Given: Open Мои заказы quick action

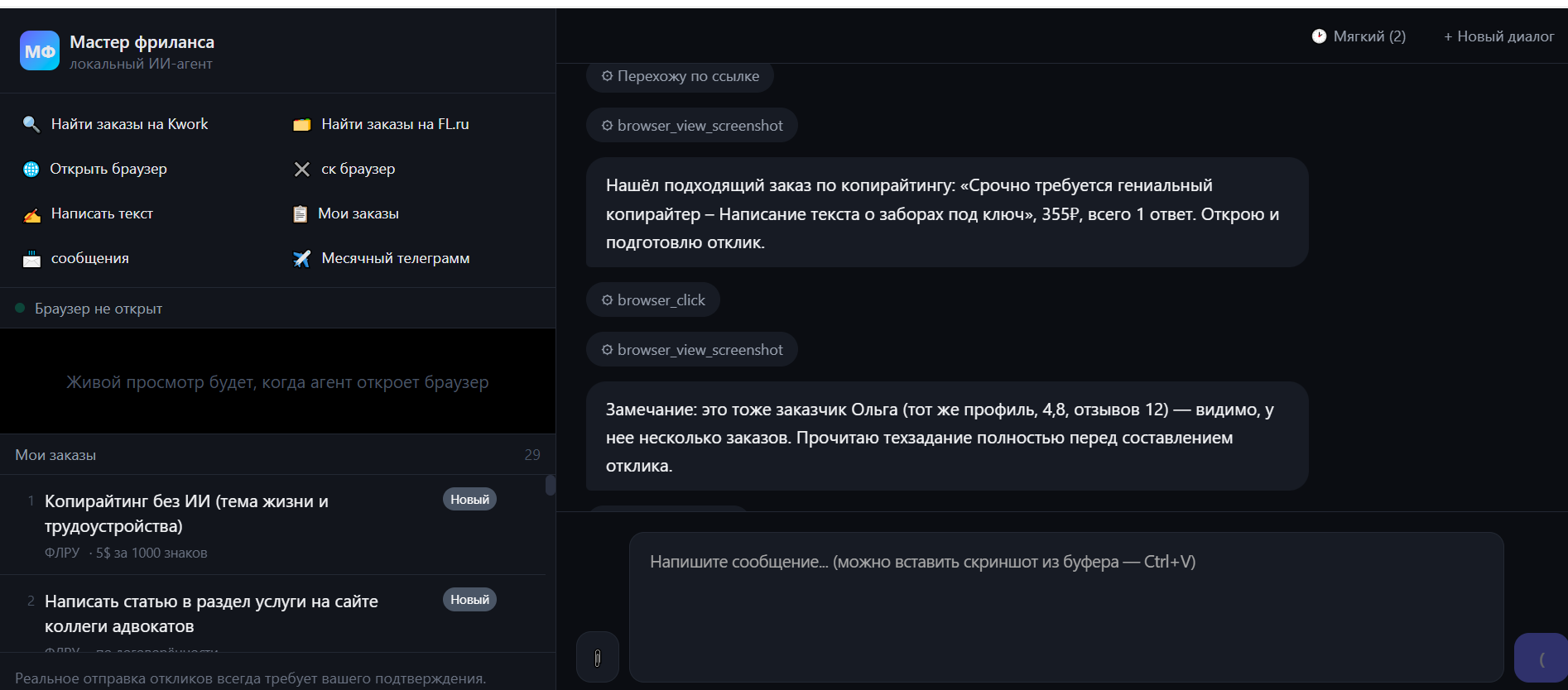Looking at the screenshot, I should pyautogui.click(x=346, y=213).
